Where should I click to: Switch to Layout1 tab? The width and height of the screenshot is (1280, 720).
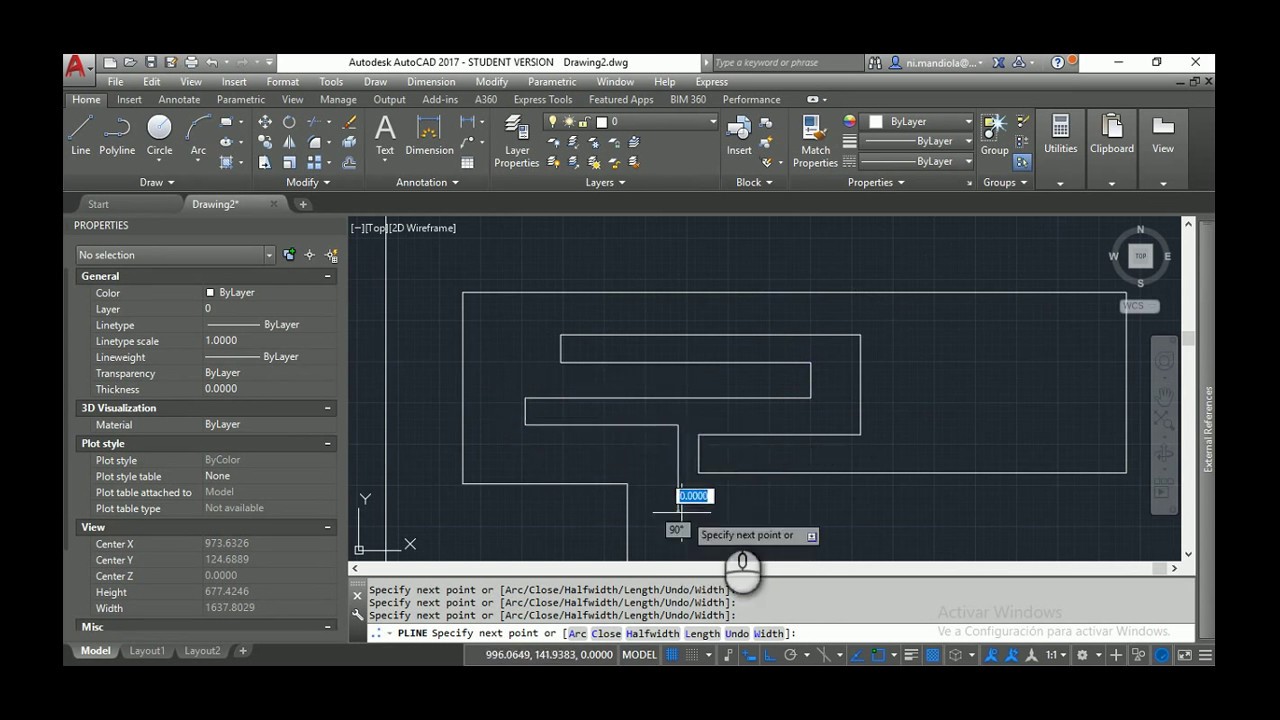[x=146, y=651]
